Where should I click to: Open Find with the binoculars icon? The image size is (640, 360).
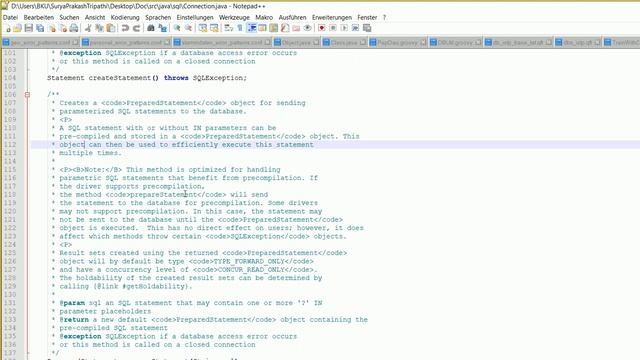(151, 28)
